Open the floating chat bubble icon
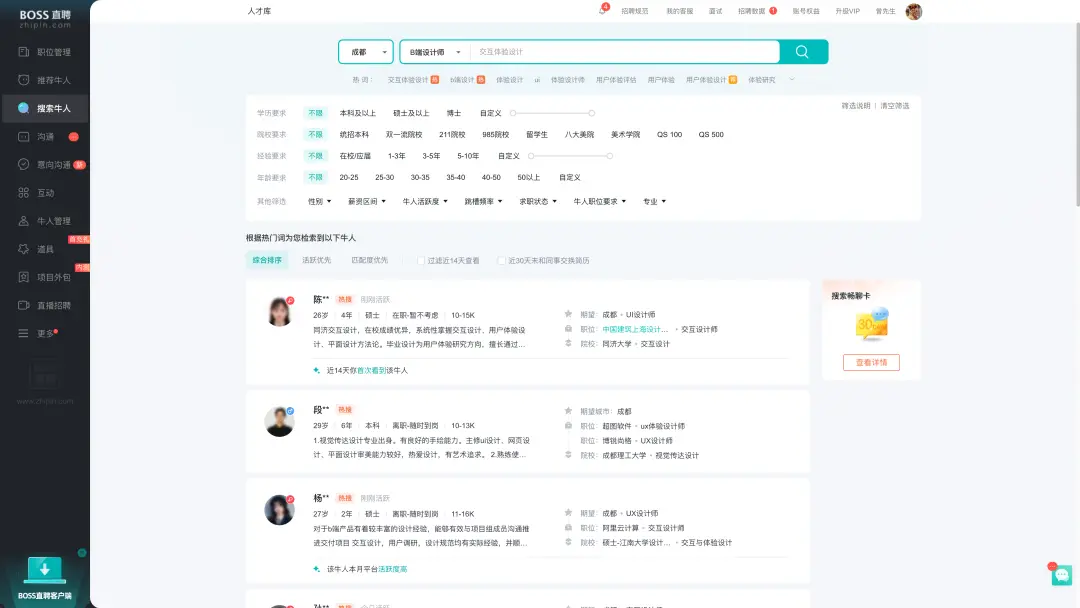The height and width of the screenshot is (608, 1080). tap(1060, 574)
